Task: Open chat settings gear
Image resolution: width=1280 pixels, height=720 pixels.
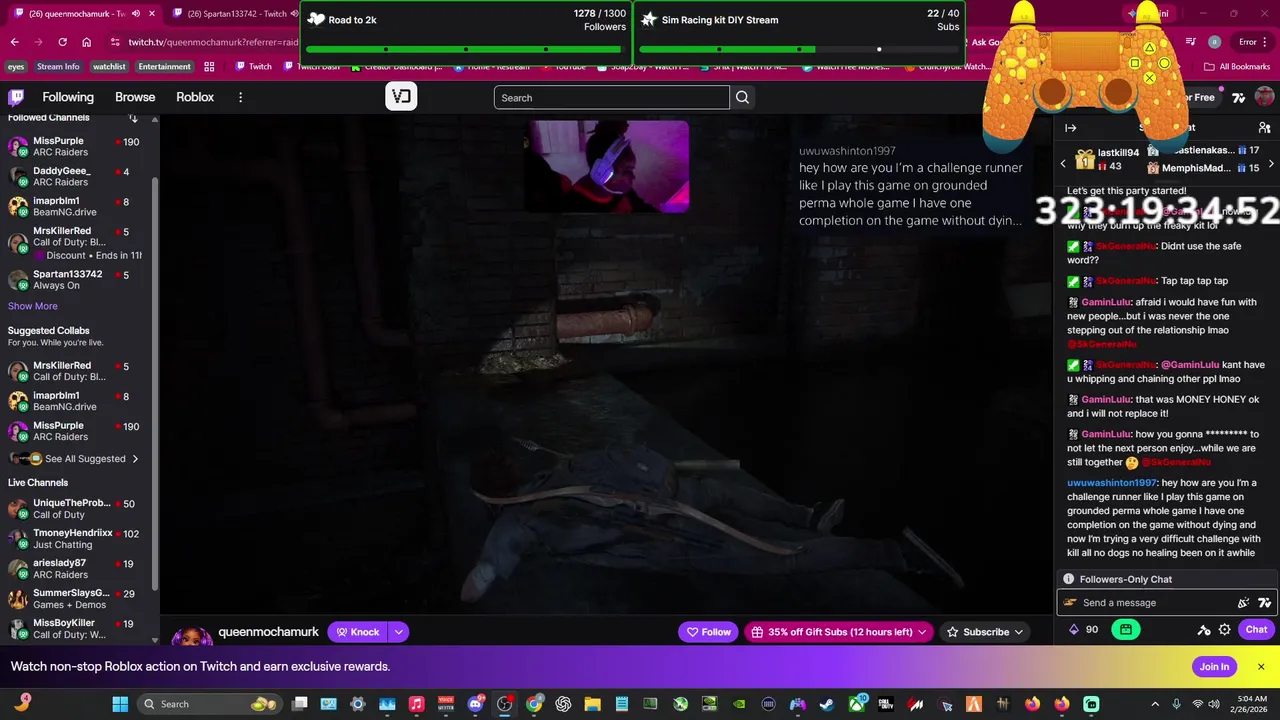Action: (x=1224, y=630)
